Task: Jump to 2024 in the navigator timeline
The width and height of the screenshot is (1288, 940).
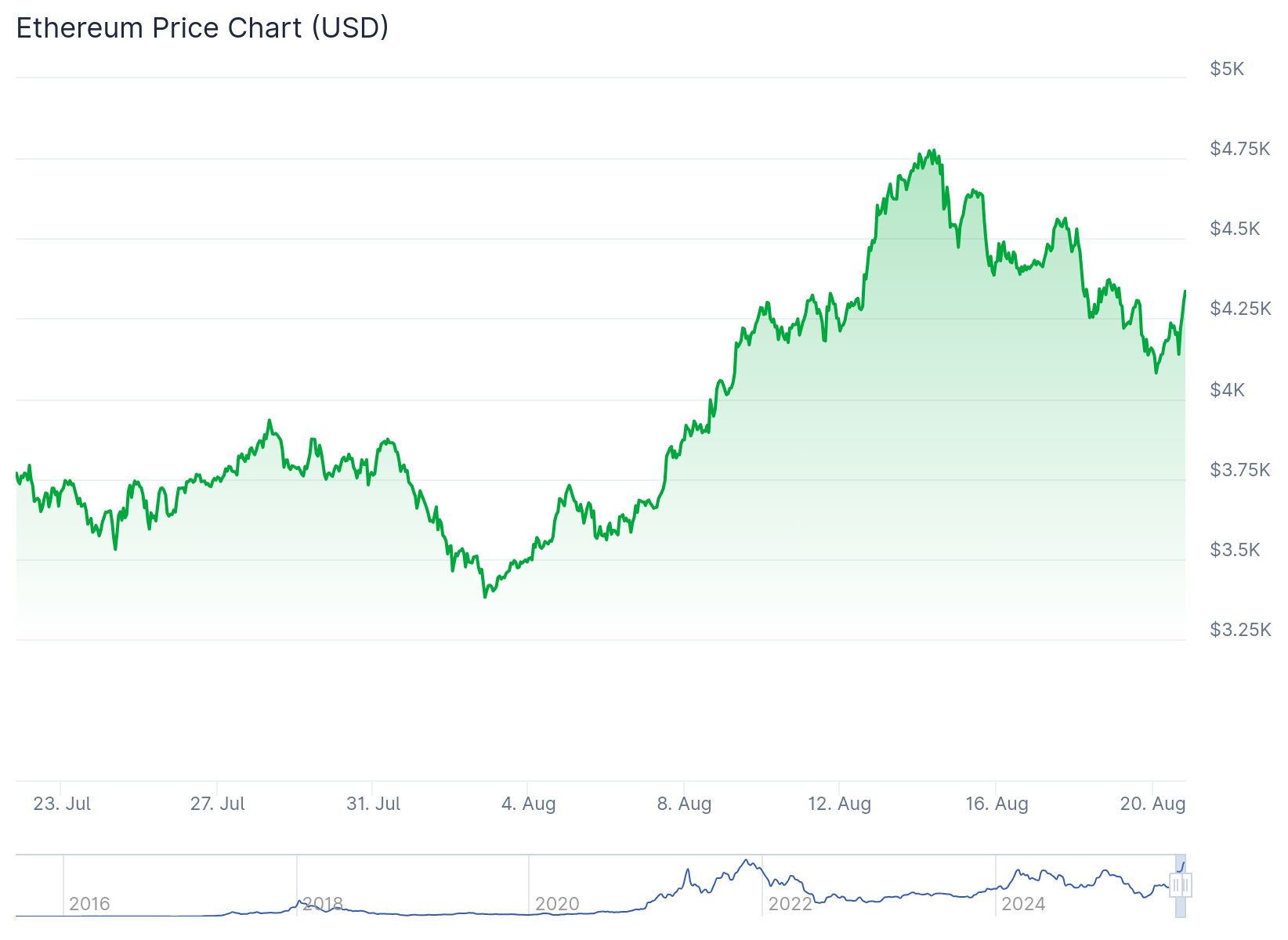Action: coord(1023,904)
